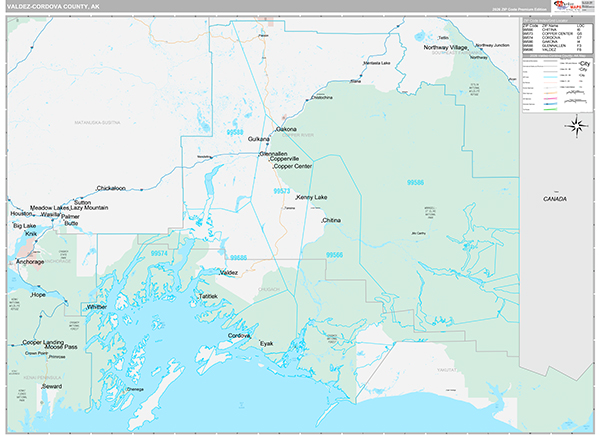Click the Chitina town label on map
The height and width of the screenshot is (435, 600).
[331, 220]
